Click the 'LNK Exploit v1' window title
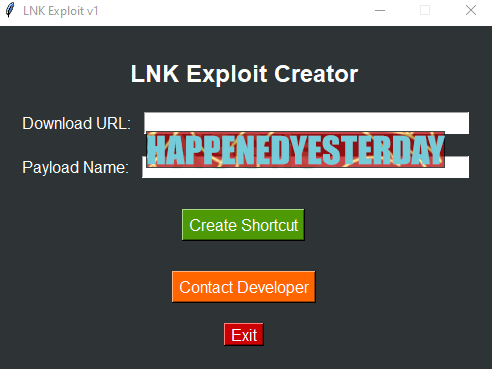Viewport: 492px width, 369px height. 61,11
